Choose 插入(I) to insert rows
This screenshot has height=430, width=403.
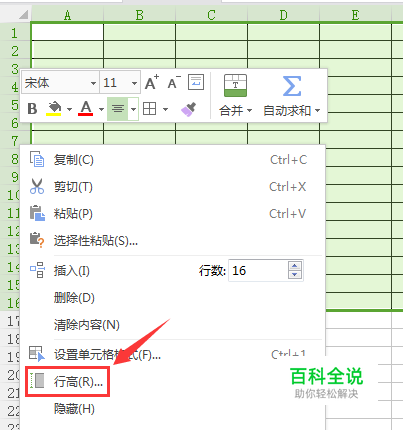pyautogui.click(x=72, y=270)
